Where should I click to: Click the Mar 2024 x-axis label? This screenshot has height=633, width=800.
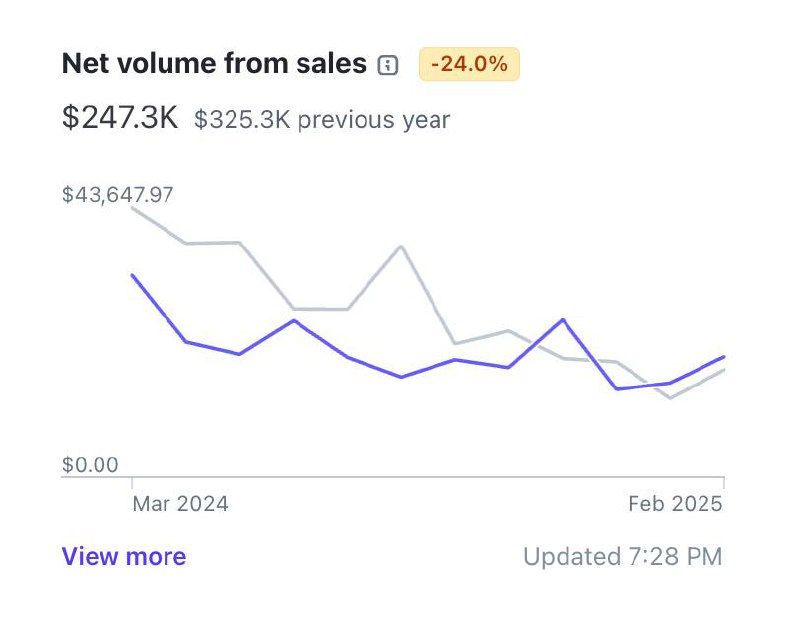(x=180, y=504)
